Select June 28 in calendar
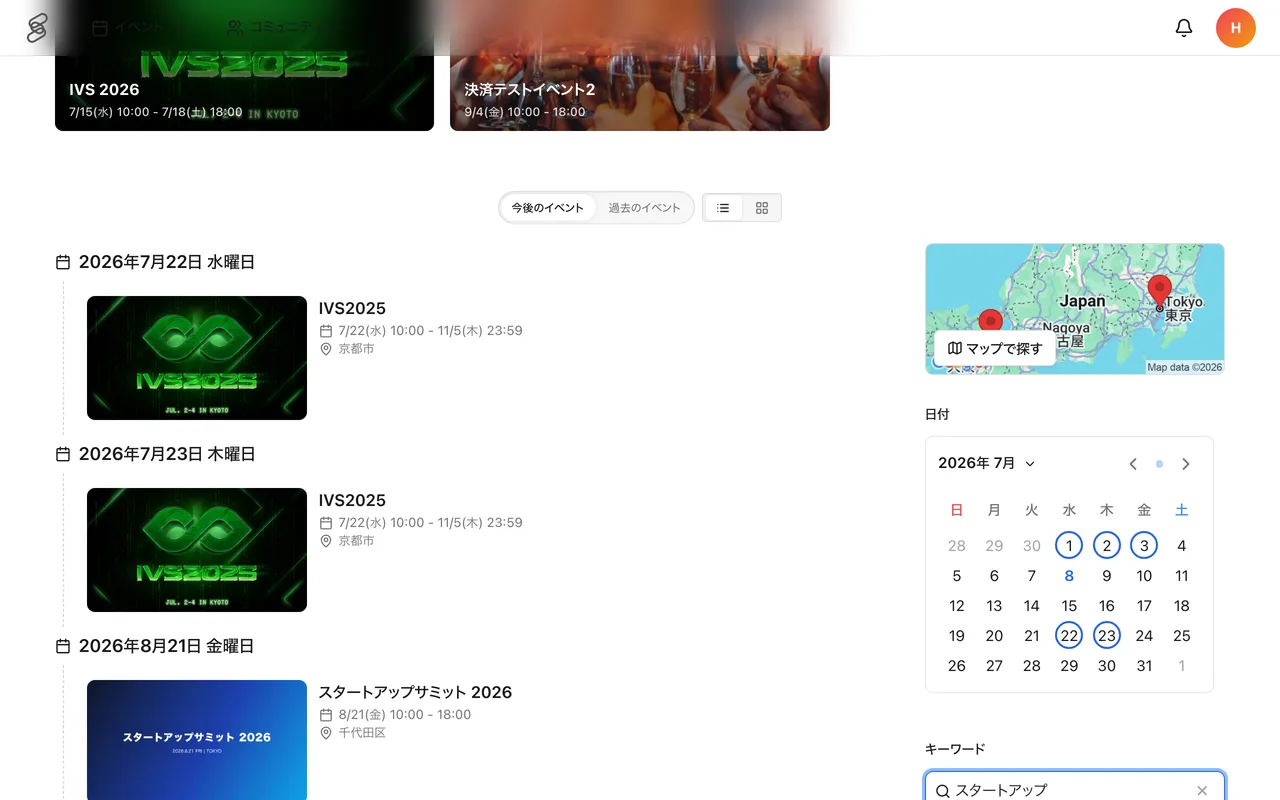Viewport: 1280px width, 800px height. (957, 546)
